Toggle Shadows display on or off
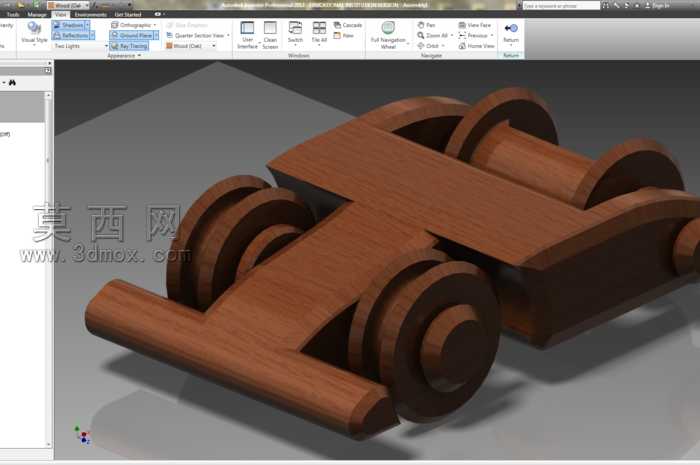 coord(68,25)
